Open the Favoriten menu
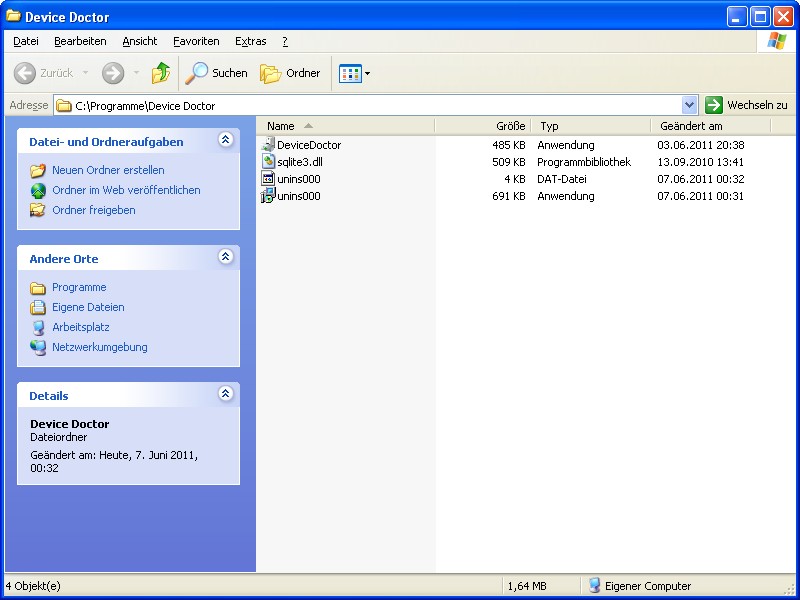This screenshot has width=800, height=600. pyautogui.click(x=196, y=41)
